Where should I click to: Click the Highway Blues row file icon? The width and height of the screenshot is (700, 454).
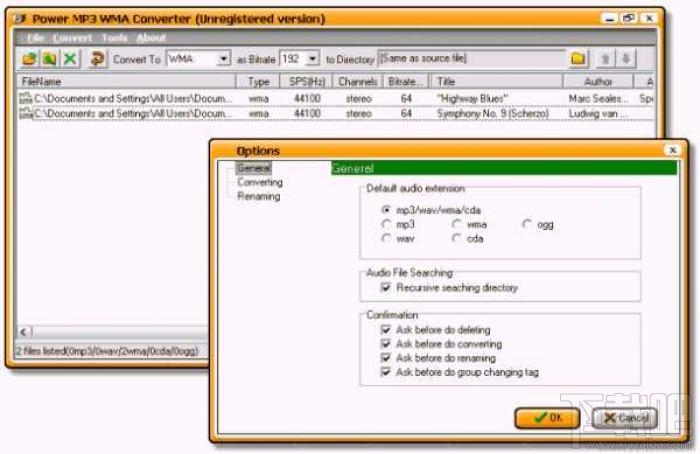26,98
